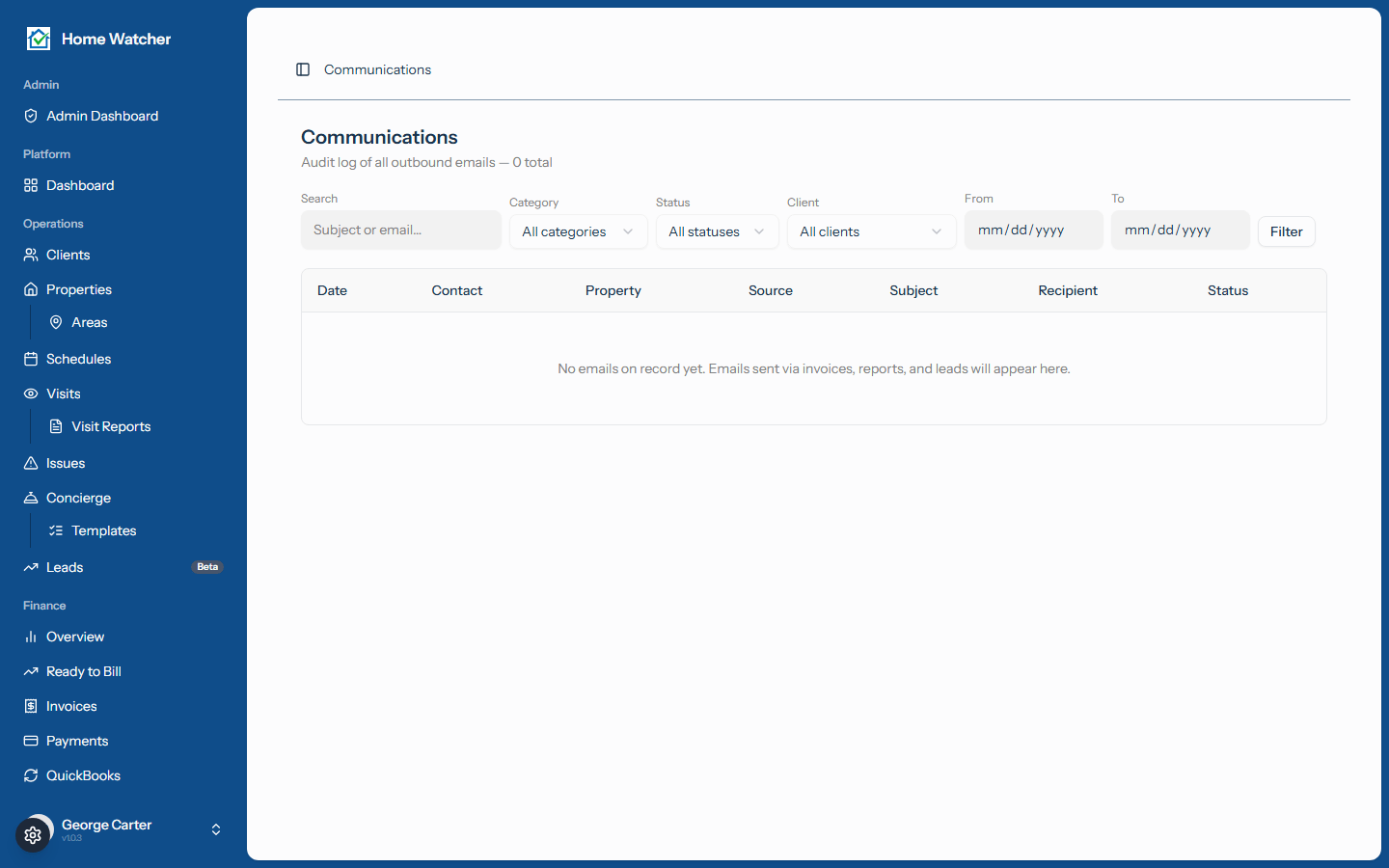Open Issues in the sidebar
The image size is (1389, 868).
coord(123,463)
